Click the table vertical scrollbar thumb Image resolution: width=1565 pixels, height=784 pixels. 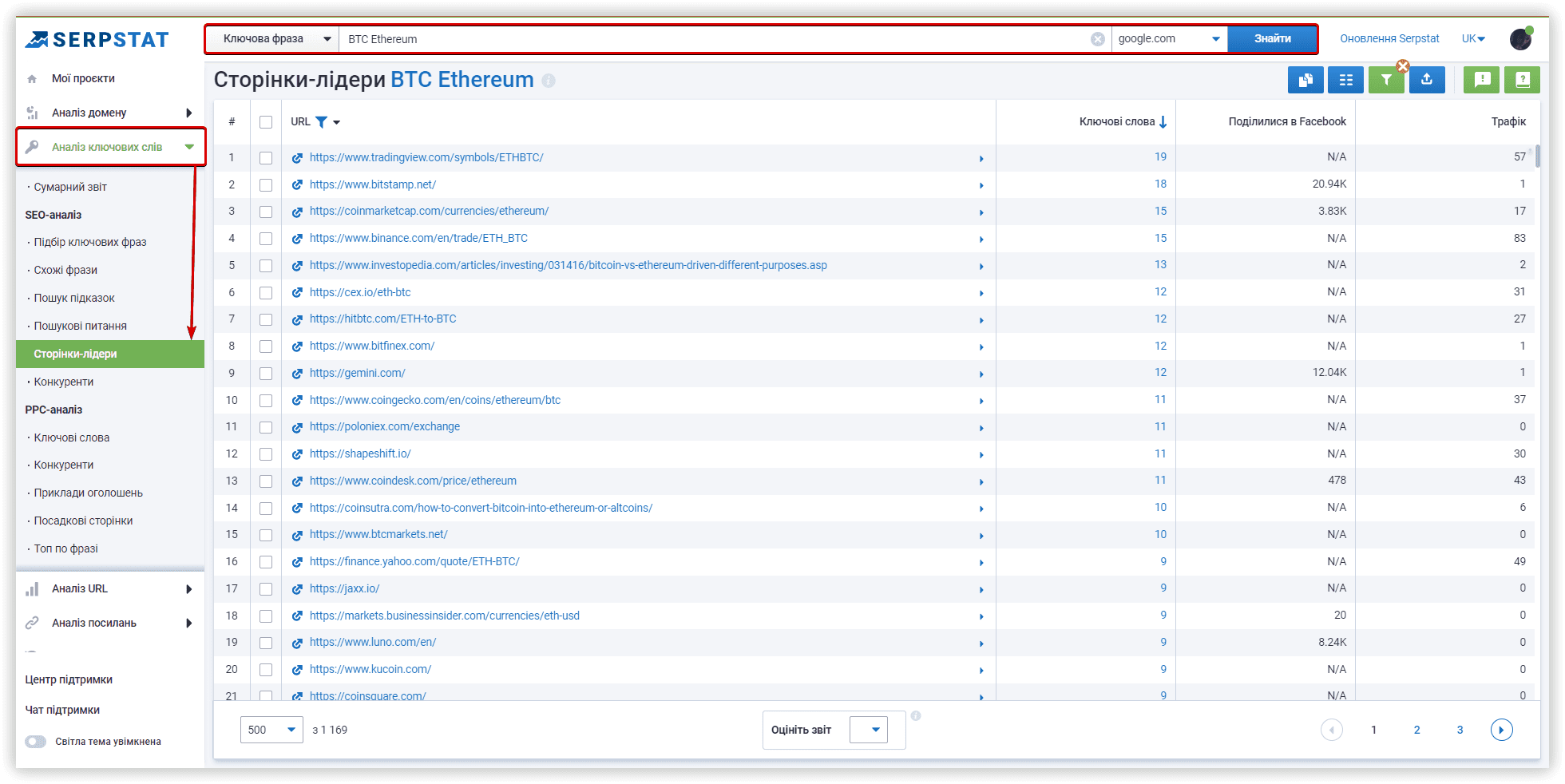tap(1537, 156)
